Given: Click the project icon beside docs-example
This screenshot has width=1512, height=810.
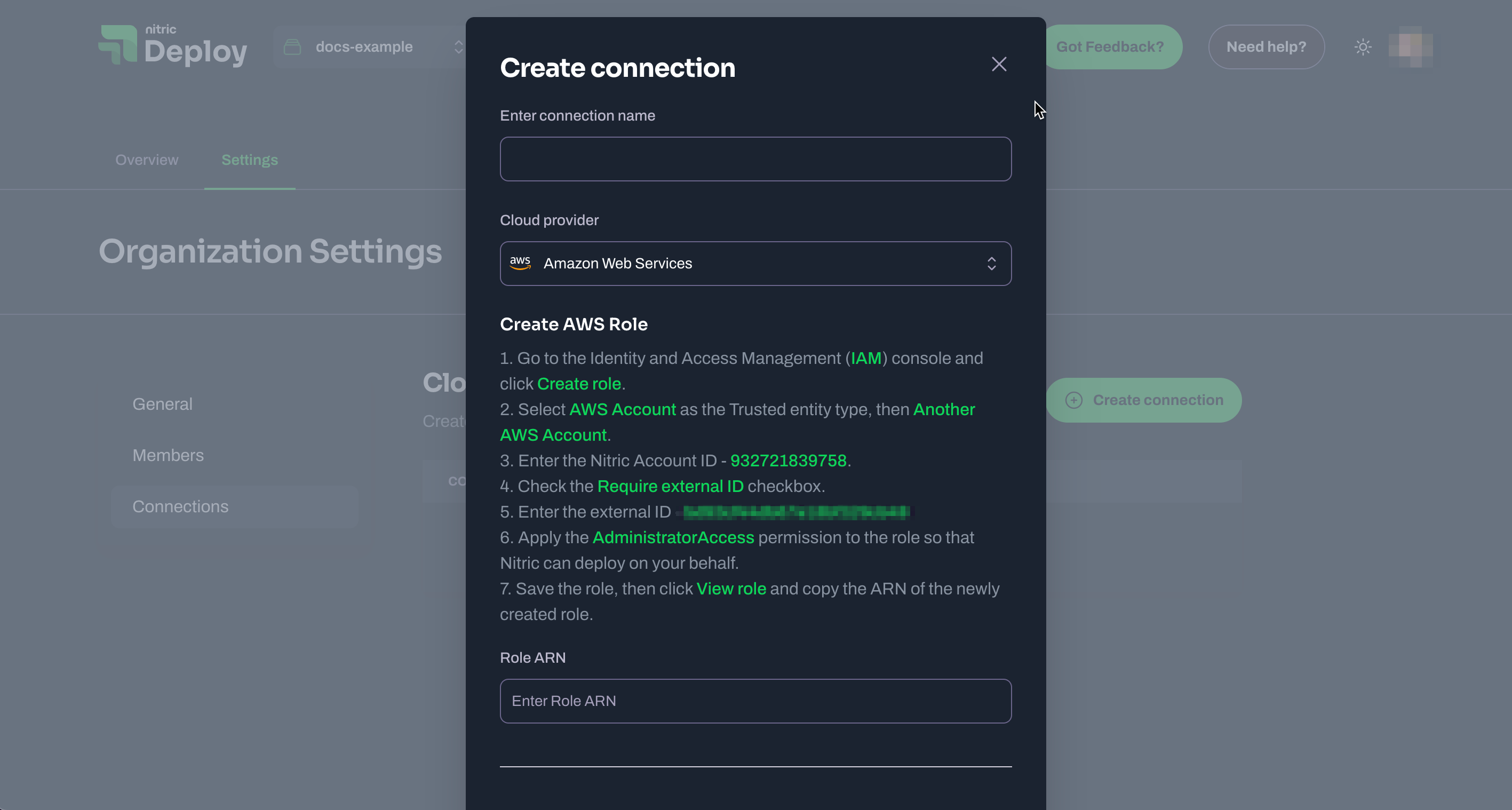Looking at the screenshot, I should 292,47.
